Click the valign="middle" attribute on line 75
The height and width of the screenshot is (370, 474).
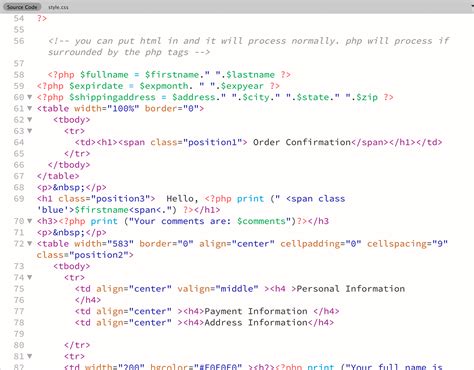click(x=218, y=289)
